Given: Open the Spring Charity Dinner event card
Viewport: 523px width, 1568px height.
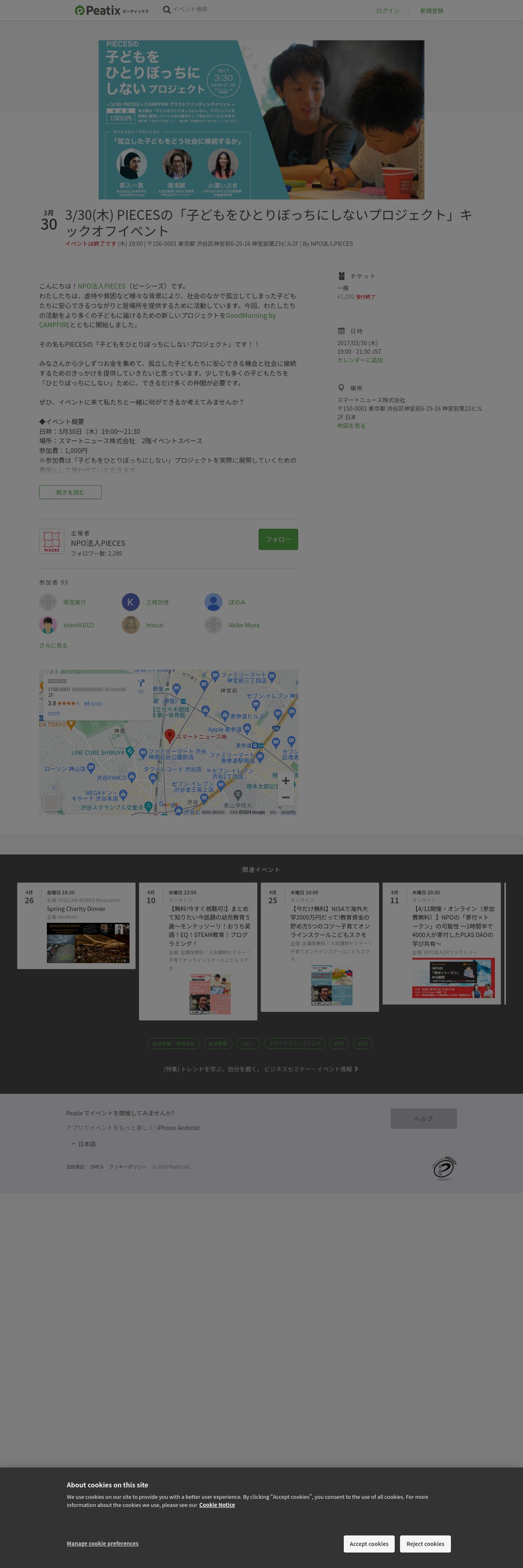Looking at the screenshot, I should click(x=76, y=926).
